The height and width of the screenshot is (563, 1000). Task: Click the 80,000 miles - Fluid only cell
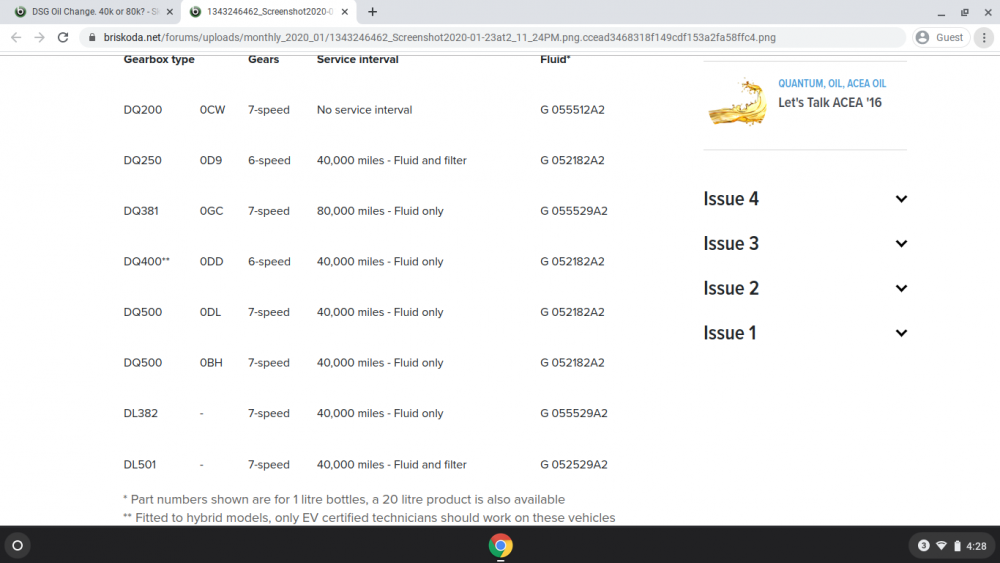[x=379, y=211]
